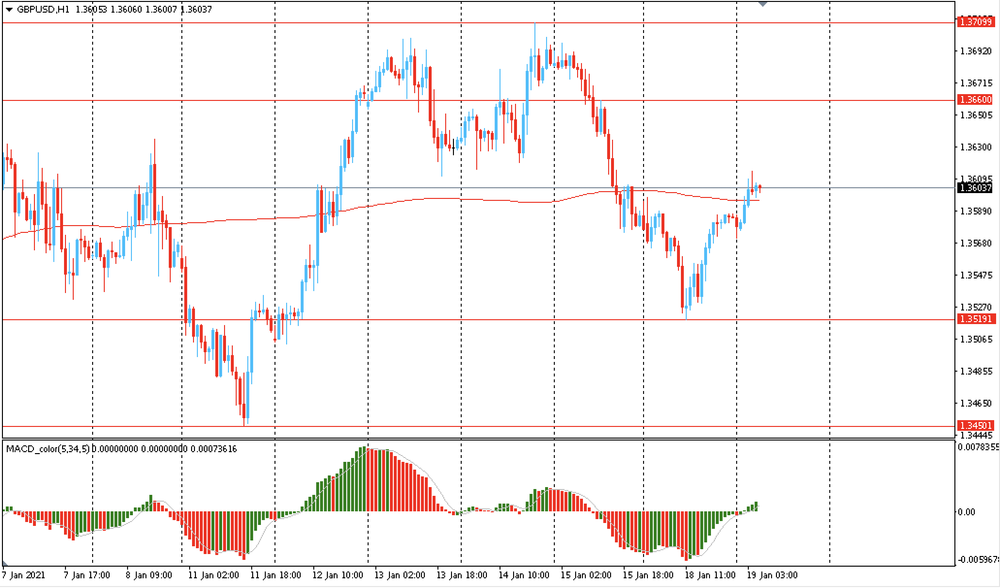Click the 1.35475 price scale value
The height and width of the screenshot is (588, 1000).
[x=976, y=276]
